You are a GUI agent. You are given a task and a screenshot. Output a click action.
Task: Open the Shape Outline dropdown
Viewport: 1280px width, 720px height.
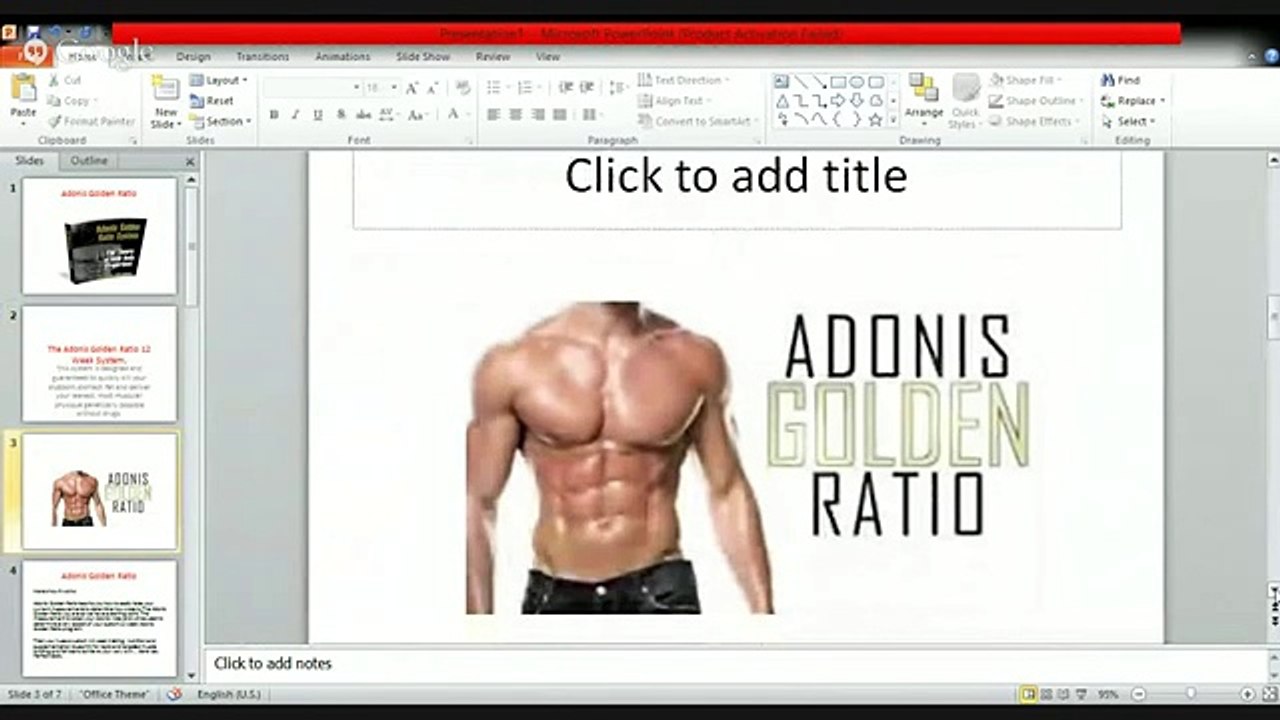point(1035,101)
